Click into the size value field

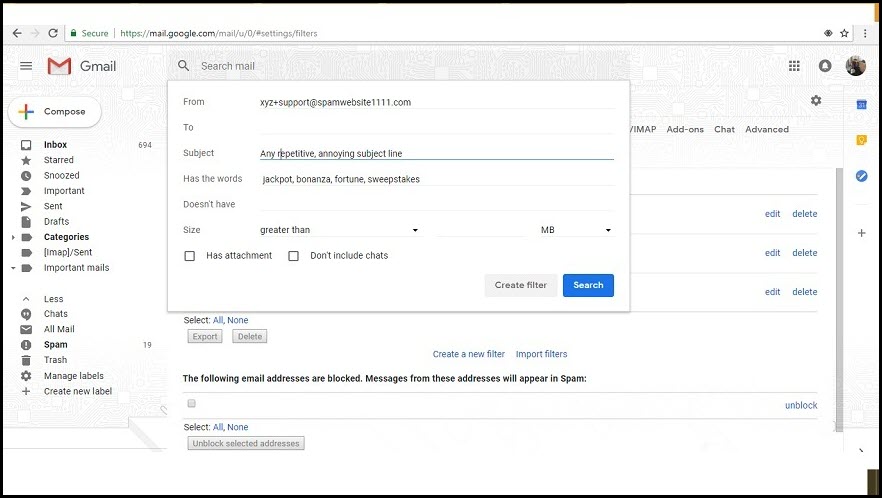pyautogui.click(x=481, y=230)
